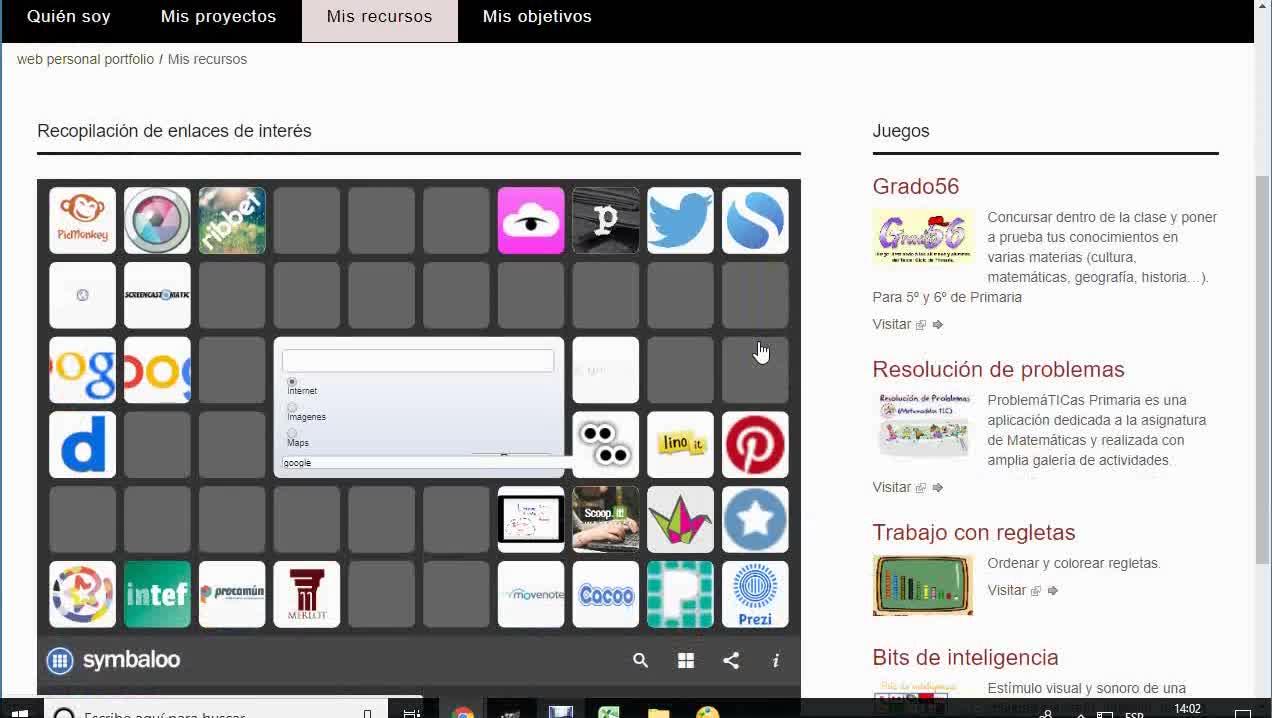Click the Symbaloo share icon
The height and width of the screenshot is (718, 1272).
click(x=731, y=660)
